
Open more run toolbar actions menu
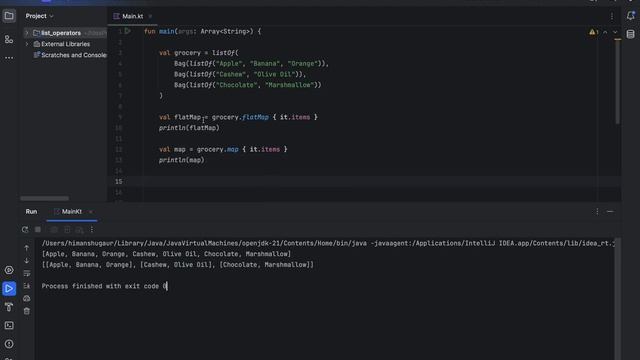coord(92,230)
